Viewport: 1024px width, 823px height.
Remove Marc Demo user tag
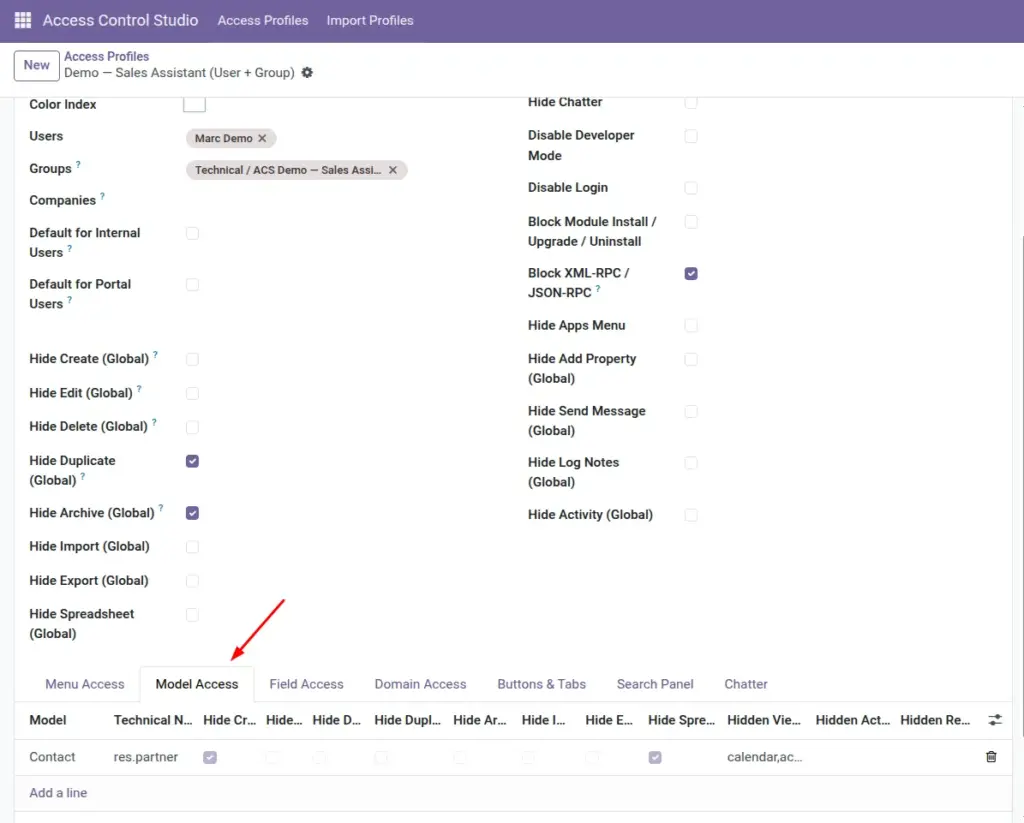[262, 138]
